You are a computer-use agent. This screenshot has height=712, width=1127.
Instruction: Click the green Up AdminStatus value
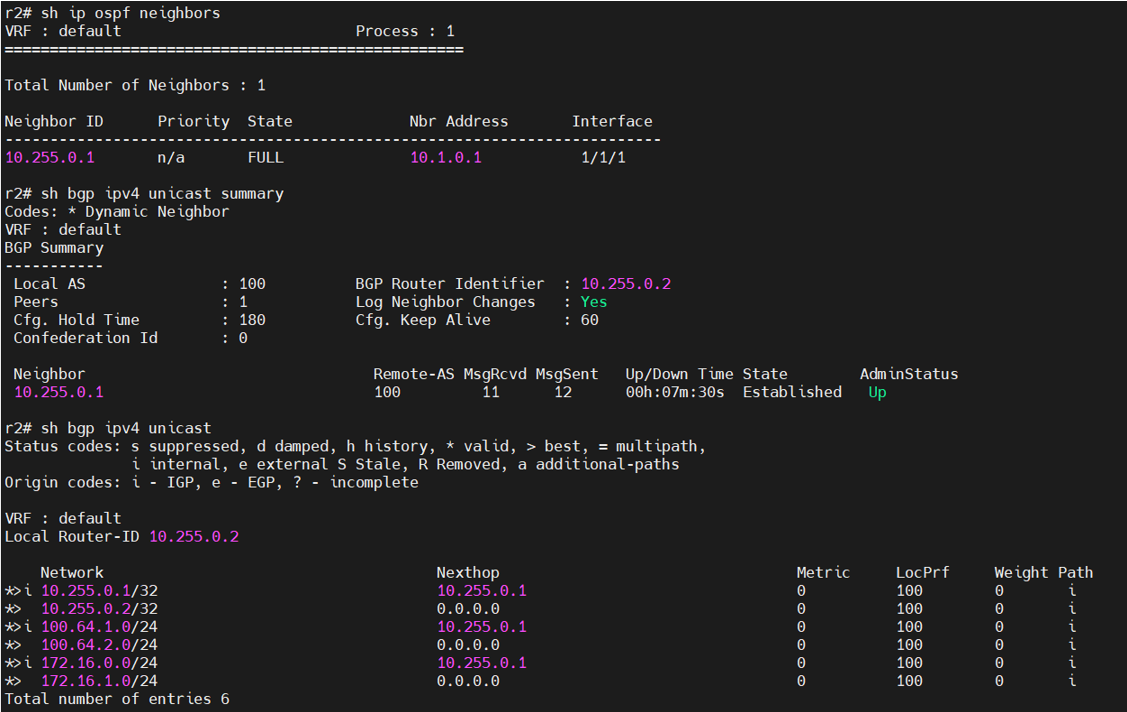877,392
